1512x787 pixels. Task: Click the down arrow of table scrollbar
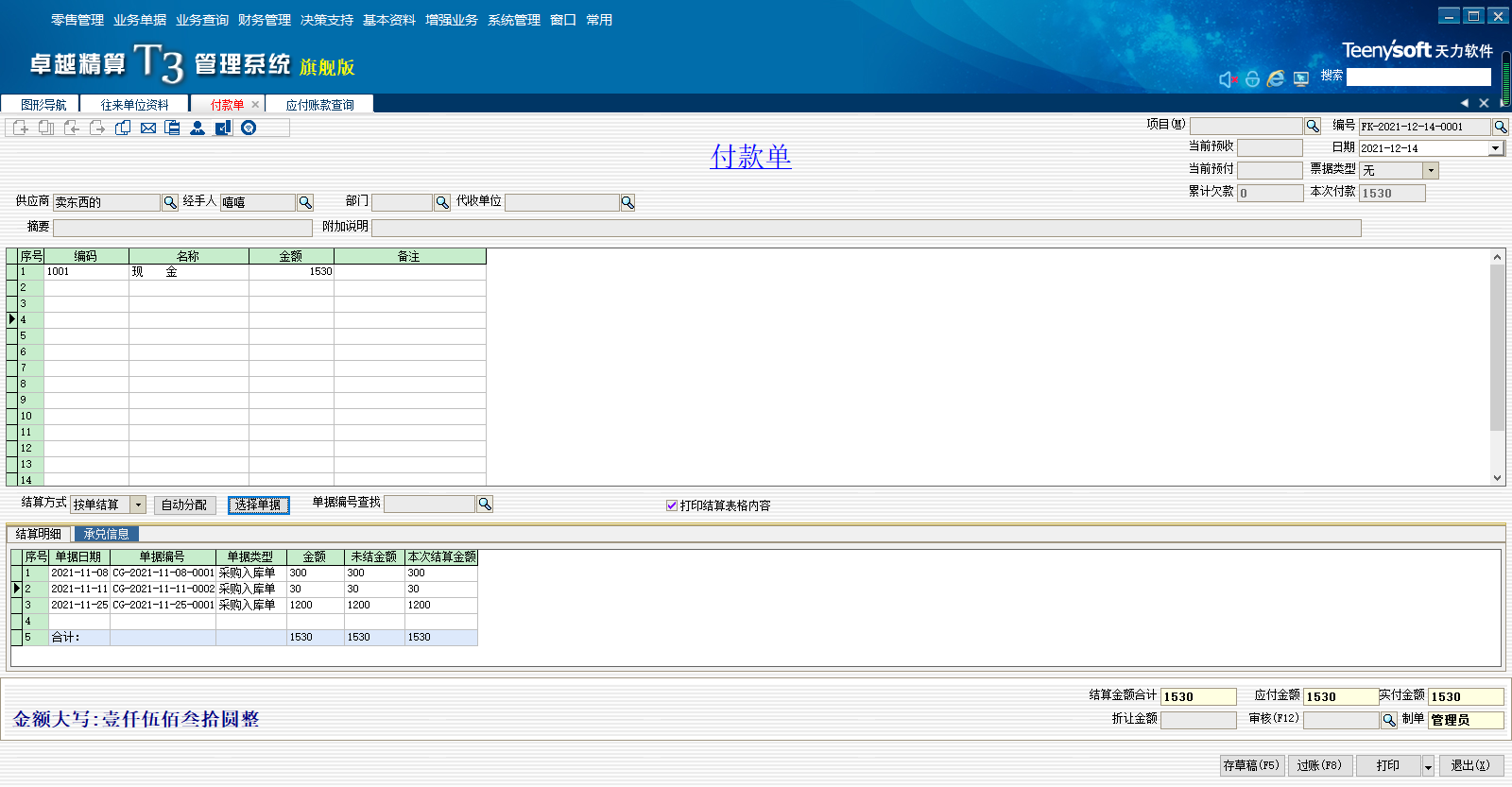pyautogui.click(x=1497, y=478)
